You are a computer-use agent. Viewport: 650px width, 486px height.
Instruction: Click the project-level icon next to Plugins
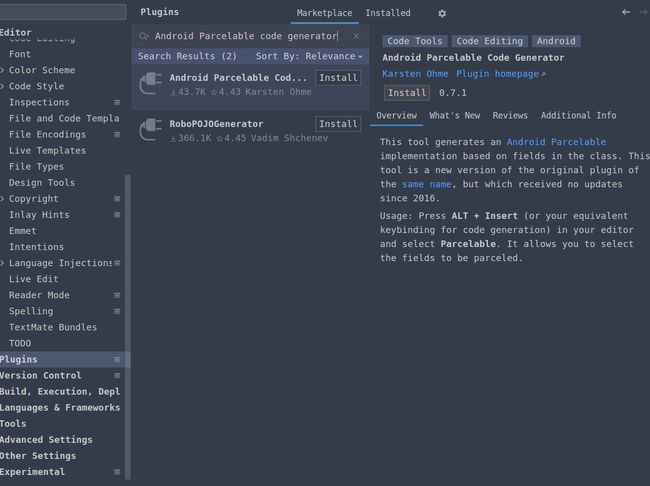click(x=117, y=359)
